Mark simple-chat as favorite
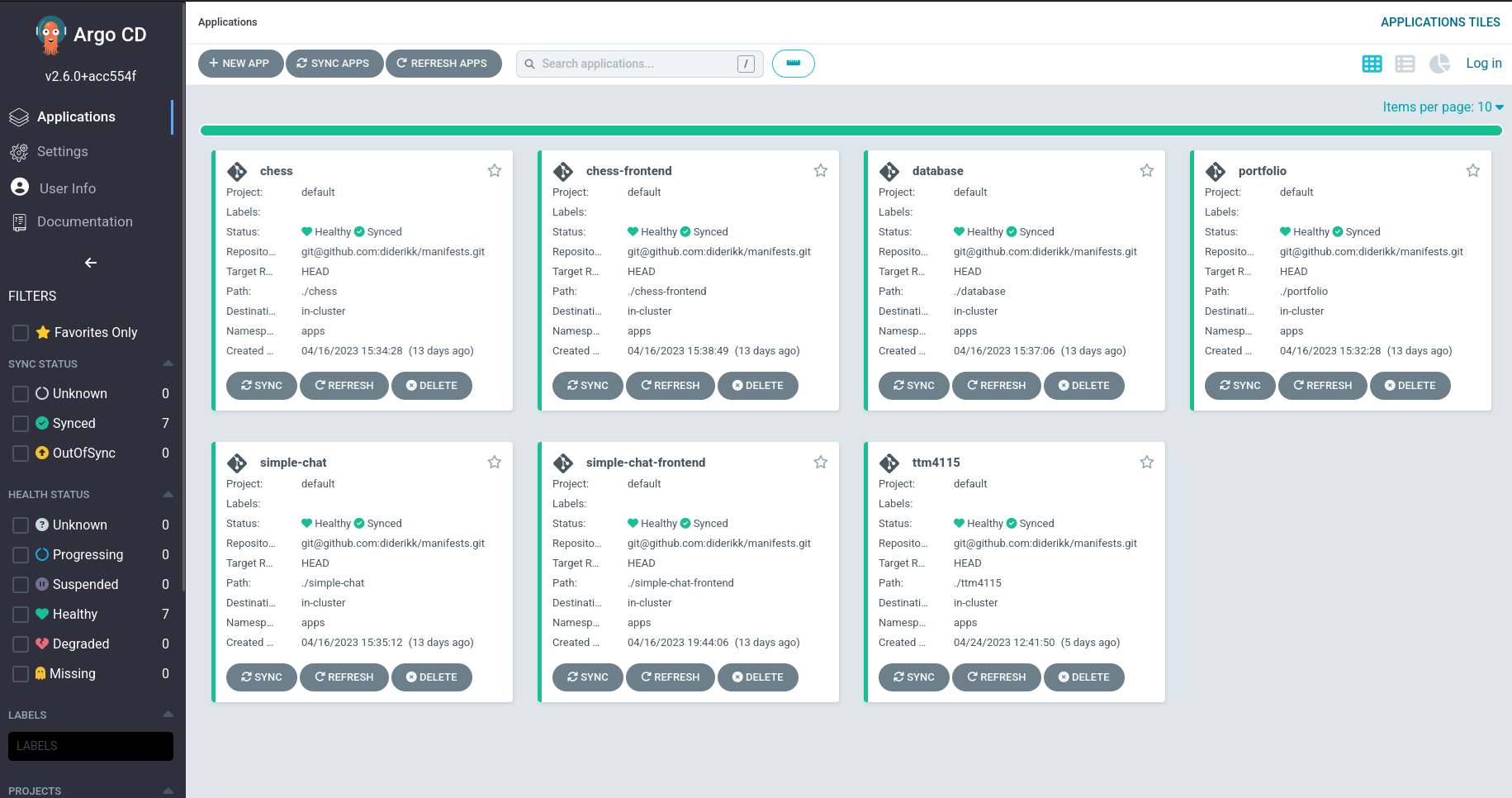Image resolution: width=1512 pixels, height=798 pixels. [x=495, y=462]
